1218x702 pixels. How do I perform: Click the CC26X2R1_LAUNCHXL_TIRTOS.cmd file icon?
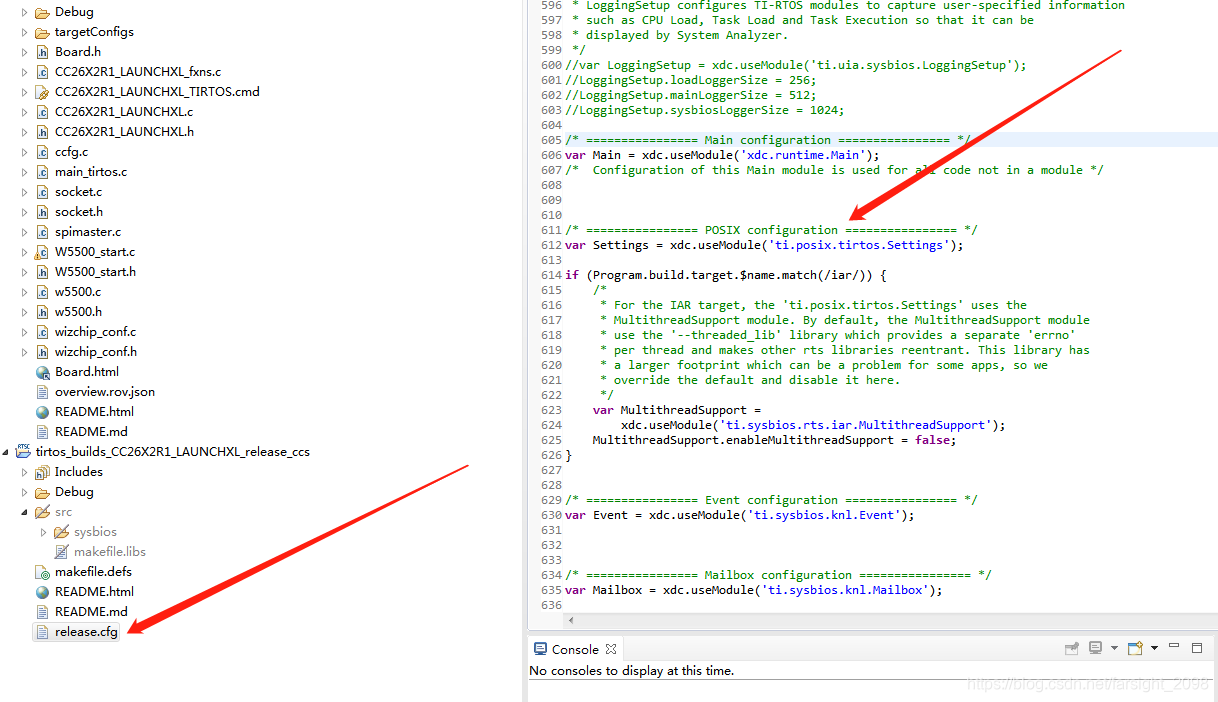[x=42, y=92]
